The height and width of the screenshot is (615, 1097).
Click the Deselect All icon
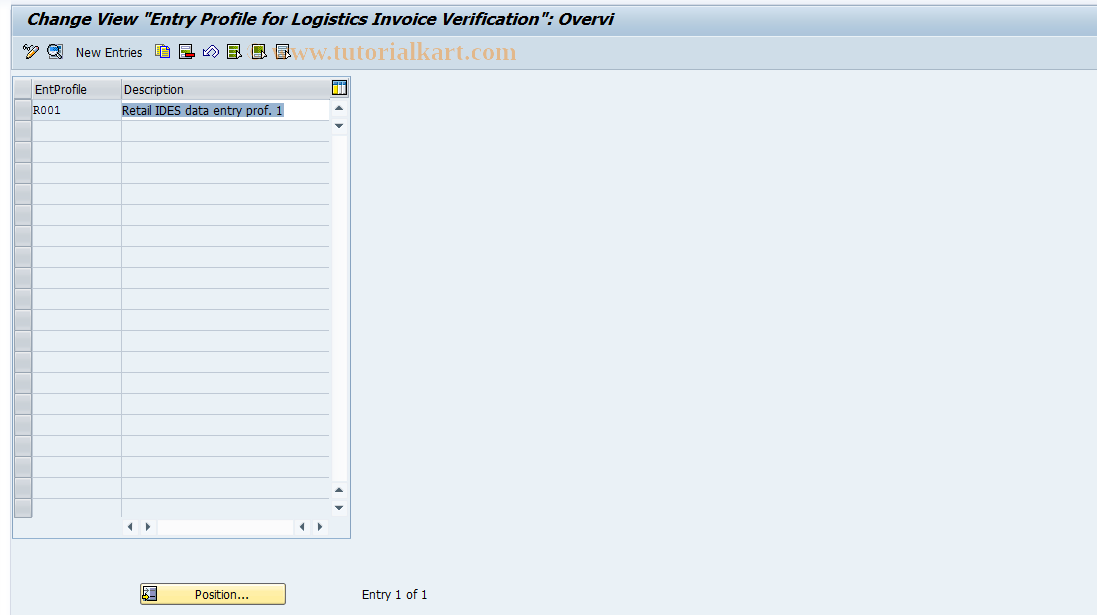coord(283,52)
